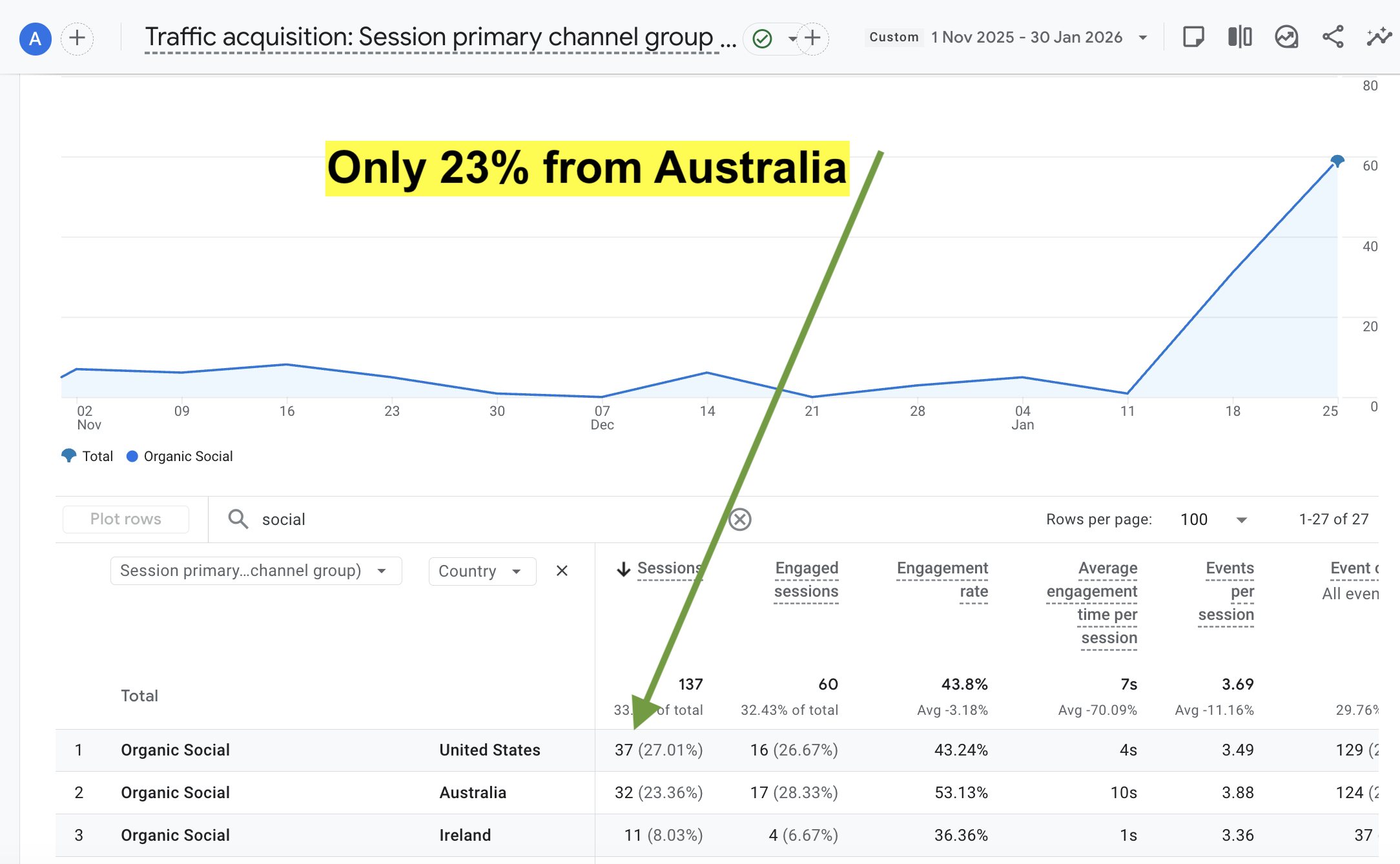Open the report status dropdown arrow
1400x864 pixels.
click(792, 39)
